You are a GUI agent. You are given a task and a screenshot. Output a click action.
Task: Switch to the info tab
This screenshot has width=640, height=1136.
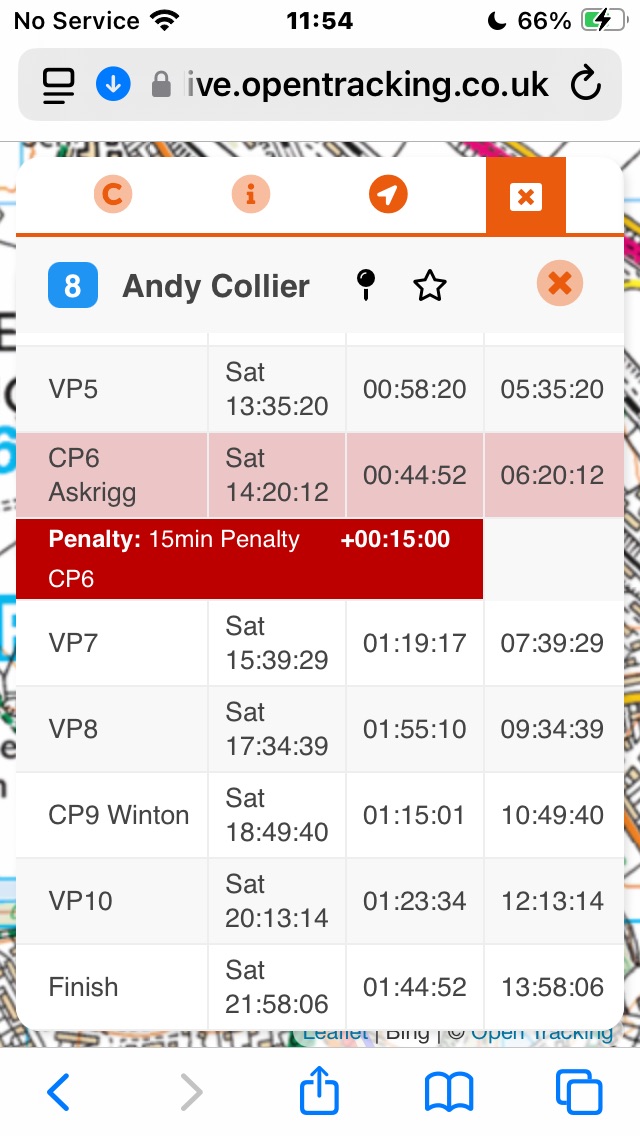coord(250,195)
